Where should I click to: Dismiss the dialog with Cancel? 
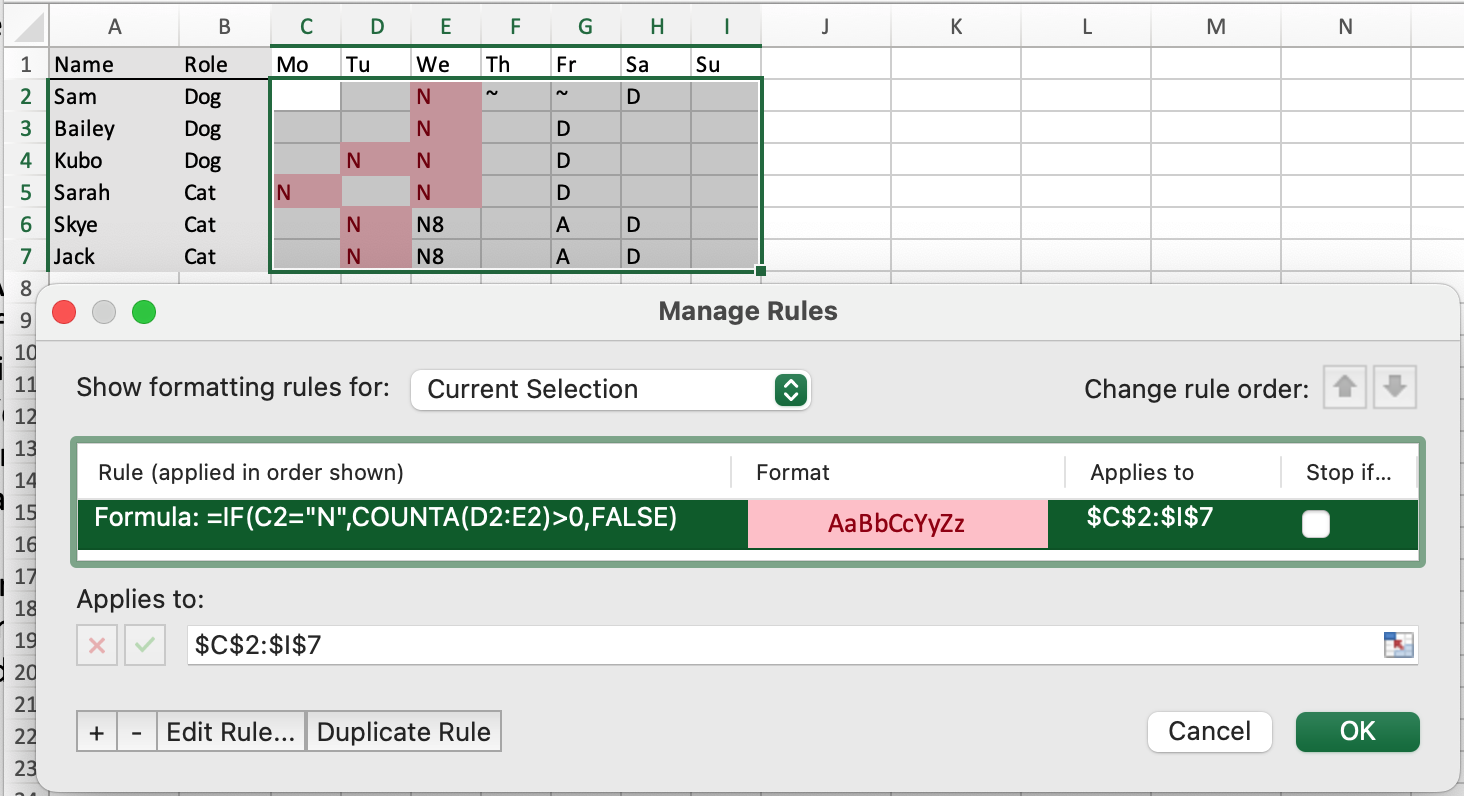1209,731
